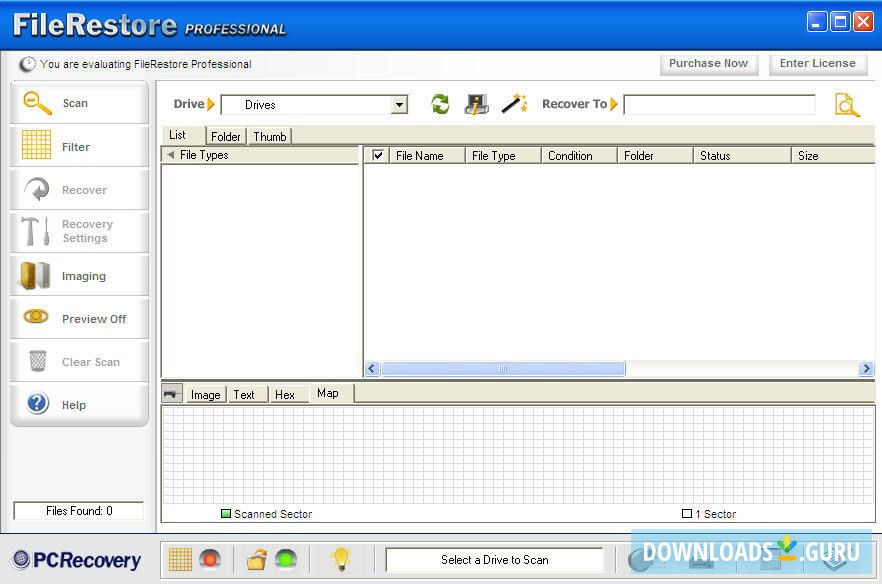
Task: Open the Filter panel
Action: [79, 146]
